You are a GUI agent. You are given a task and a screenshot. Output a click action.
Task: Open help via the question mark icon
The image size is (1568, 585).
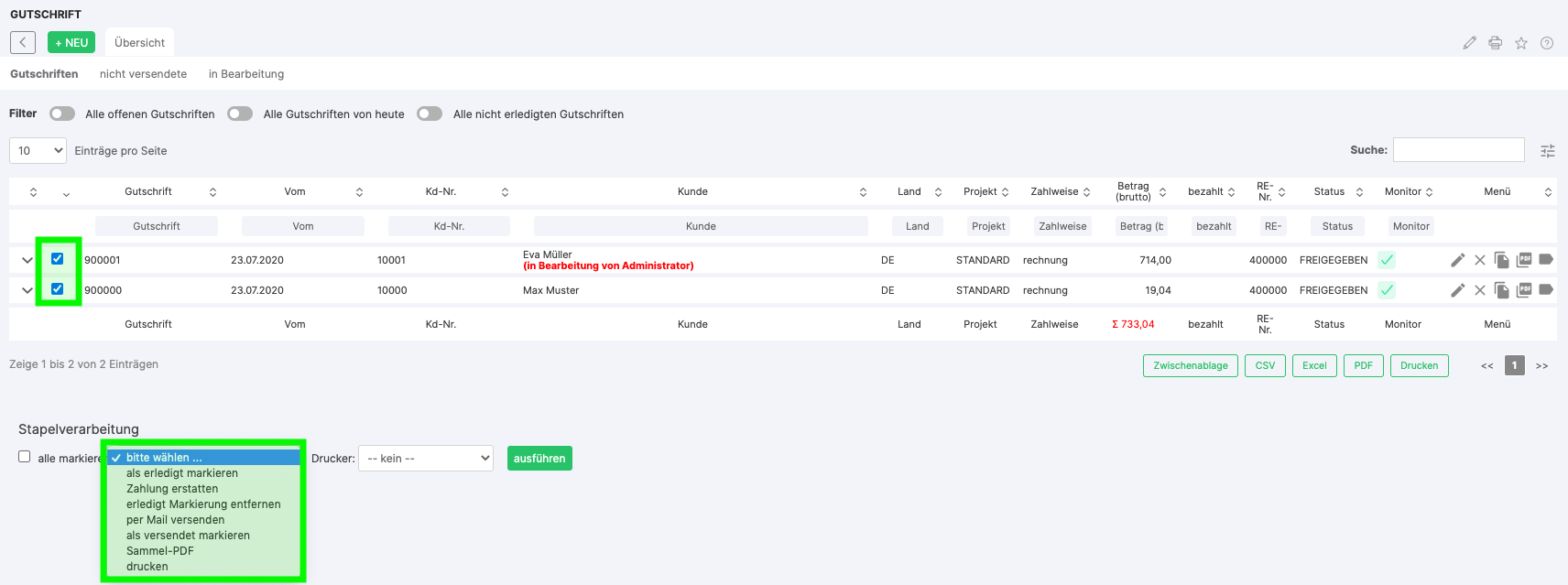coord(1546,43)
